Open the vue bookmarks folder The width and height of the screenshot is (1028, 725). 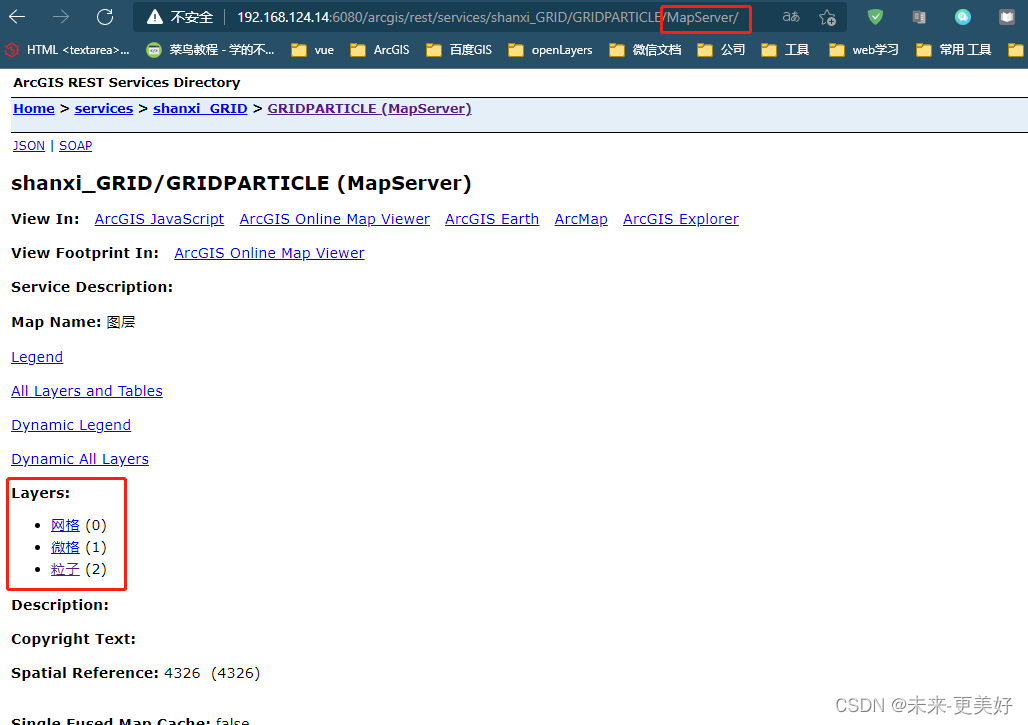click(313, 50)
